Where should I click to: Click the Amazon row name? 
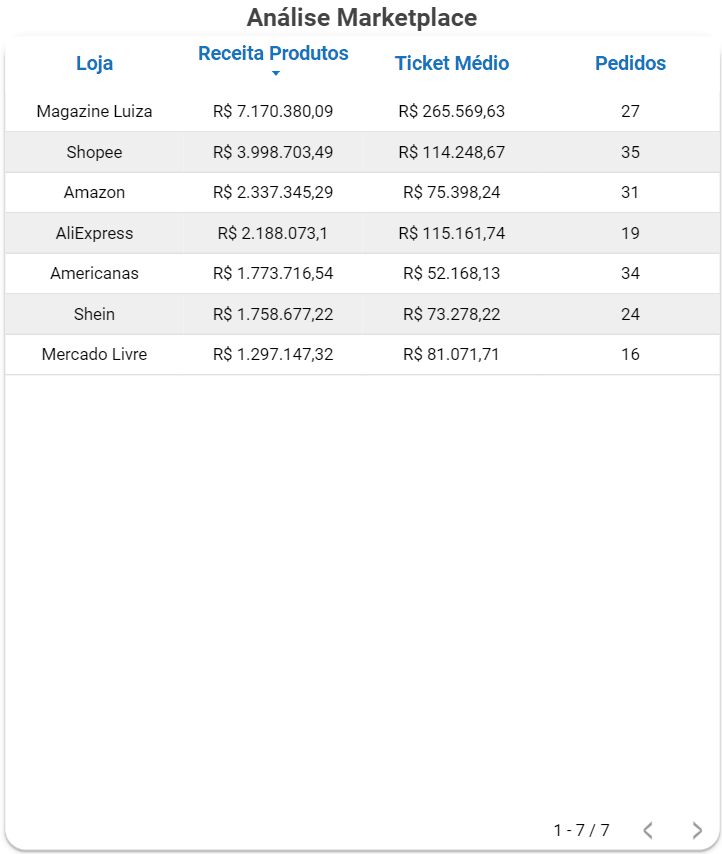95,193
